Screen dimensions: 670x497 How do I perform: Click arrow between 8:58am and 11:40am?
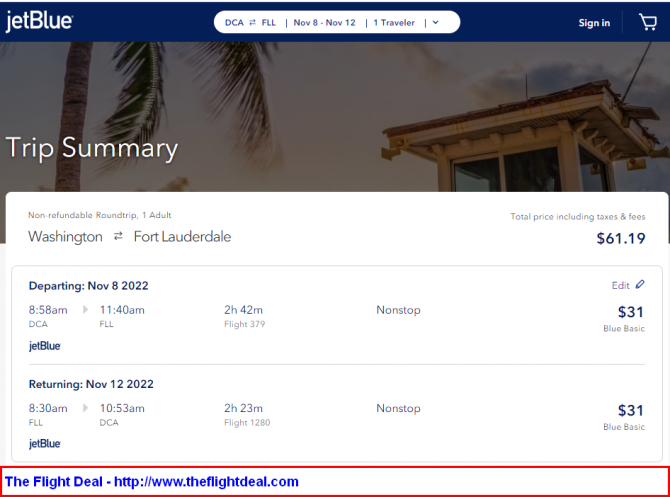85,309
